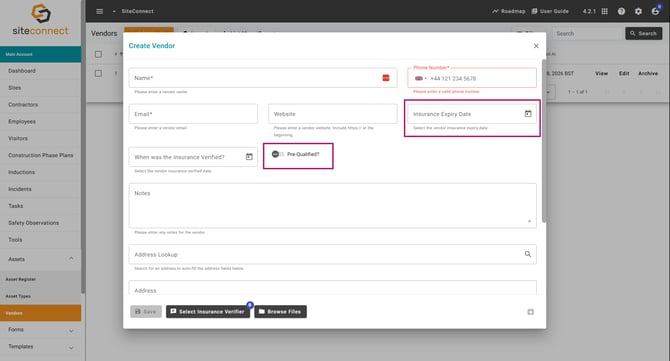Check the checkbox for vendor row 1
This screenshot has width=670, height=361.
(x=98, y=73)
